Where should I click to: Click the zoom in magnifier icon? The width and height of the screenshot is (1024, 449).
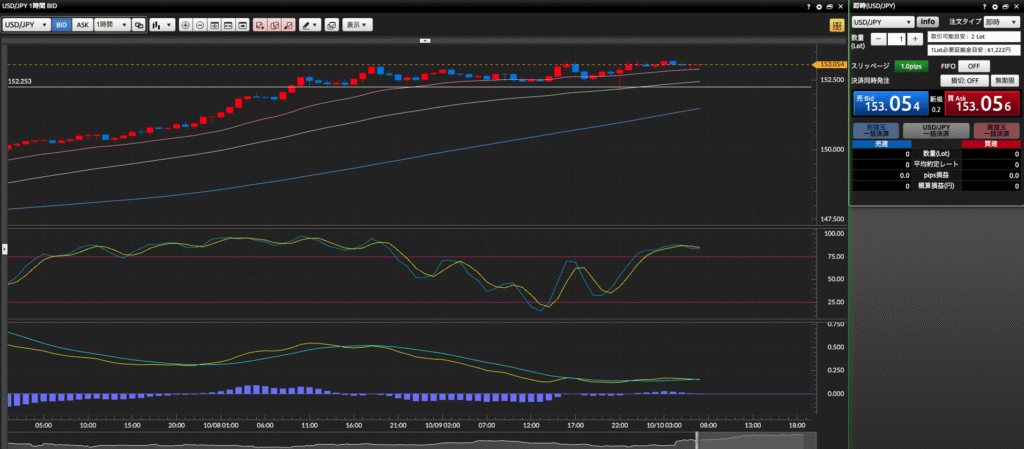click(x=185, y=24)
